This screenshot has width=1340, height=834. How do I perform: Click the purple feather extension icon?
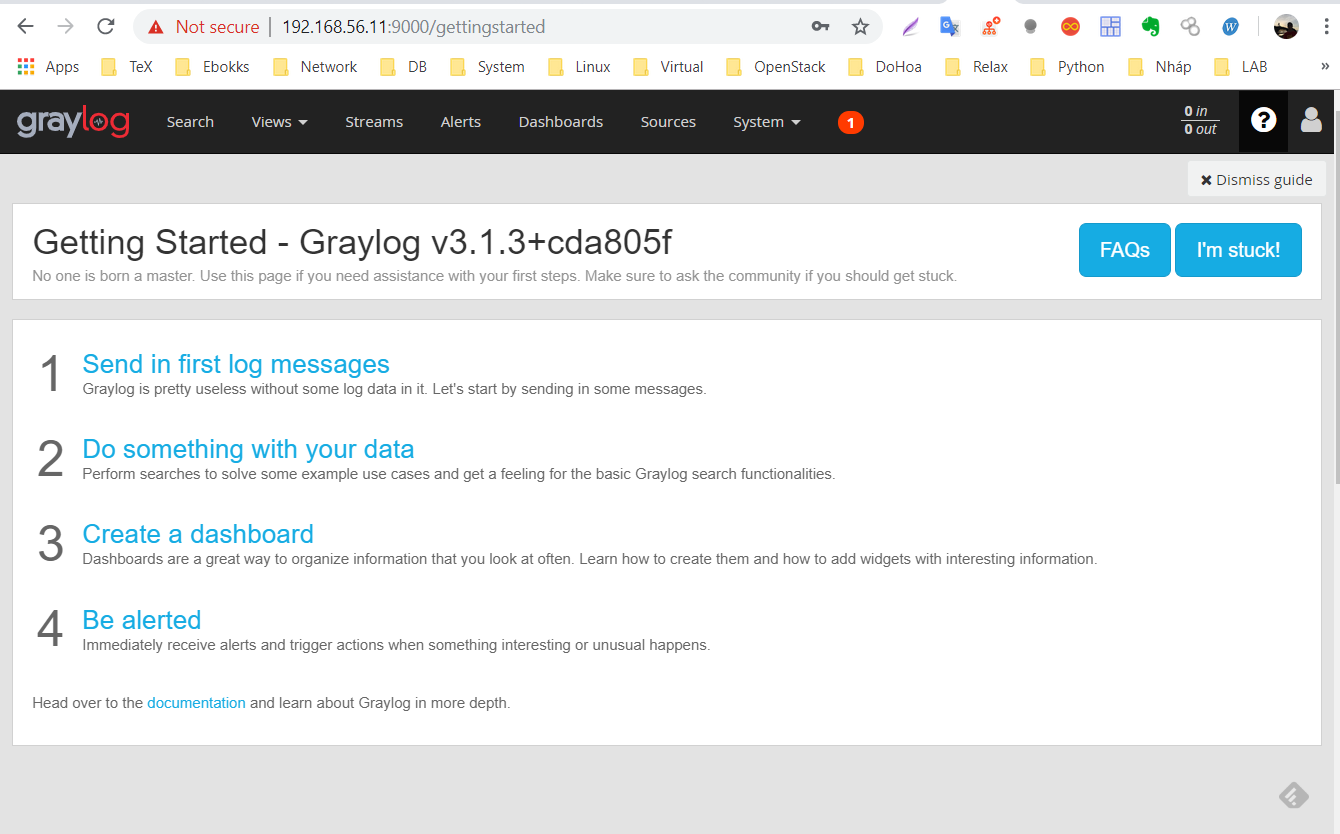[910, 27]
